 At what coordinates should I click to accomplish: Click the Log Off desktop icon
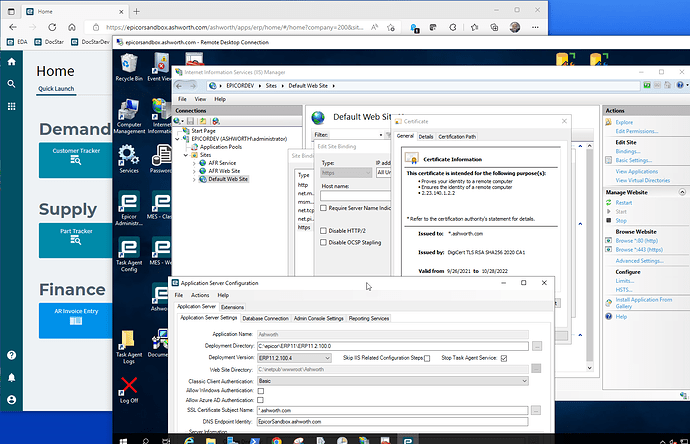click(x=128, y=390)
